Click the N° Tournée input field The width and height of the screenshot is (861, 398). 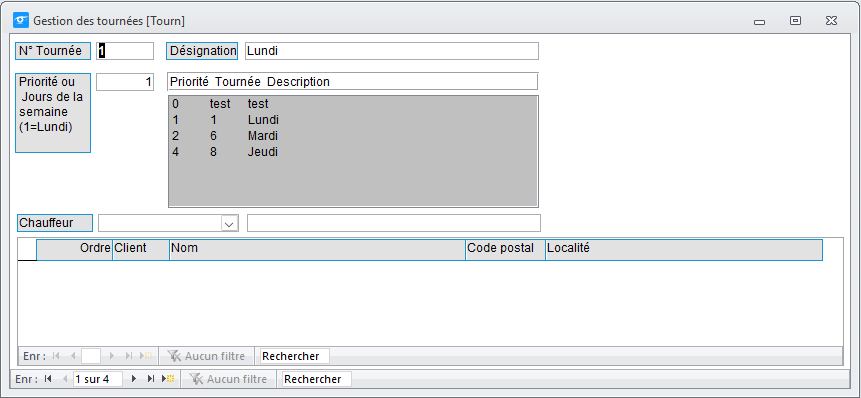[125, 51]
